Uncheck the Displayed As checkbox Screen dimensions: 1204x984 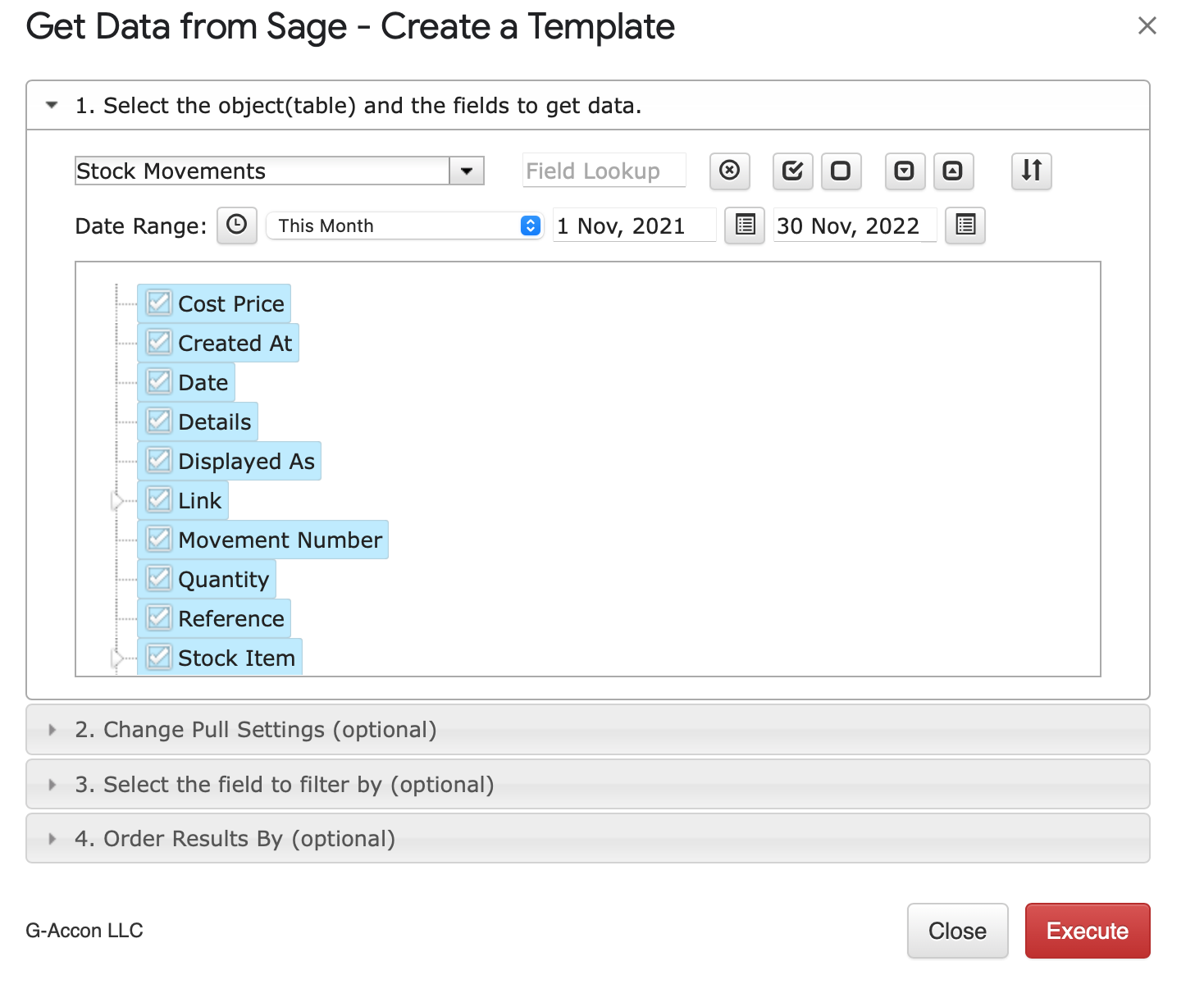point(159,460)
